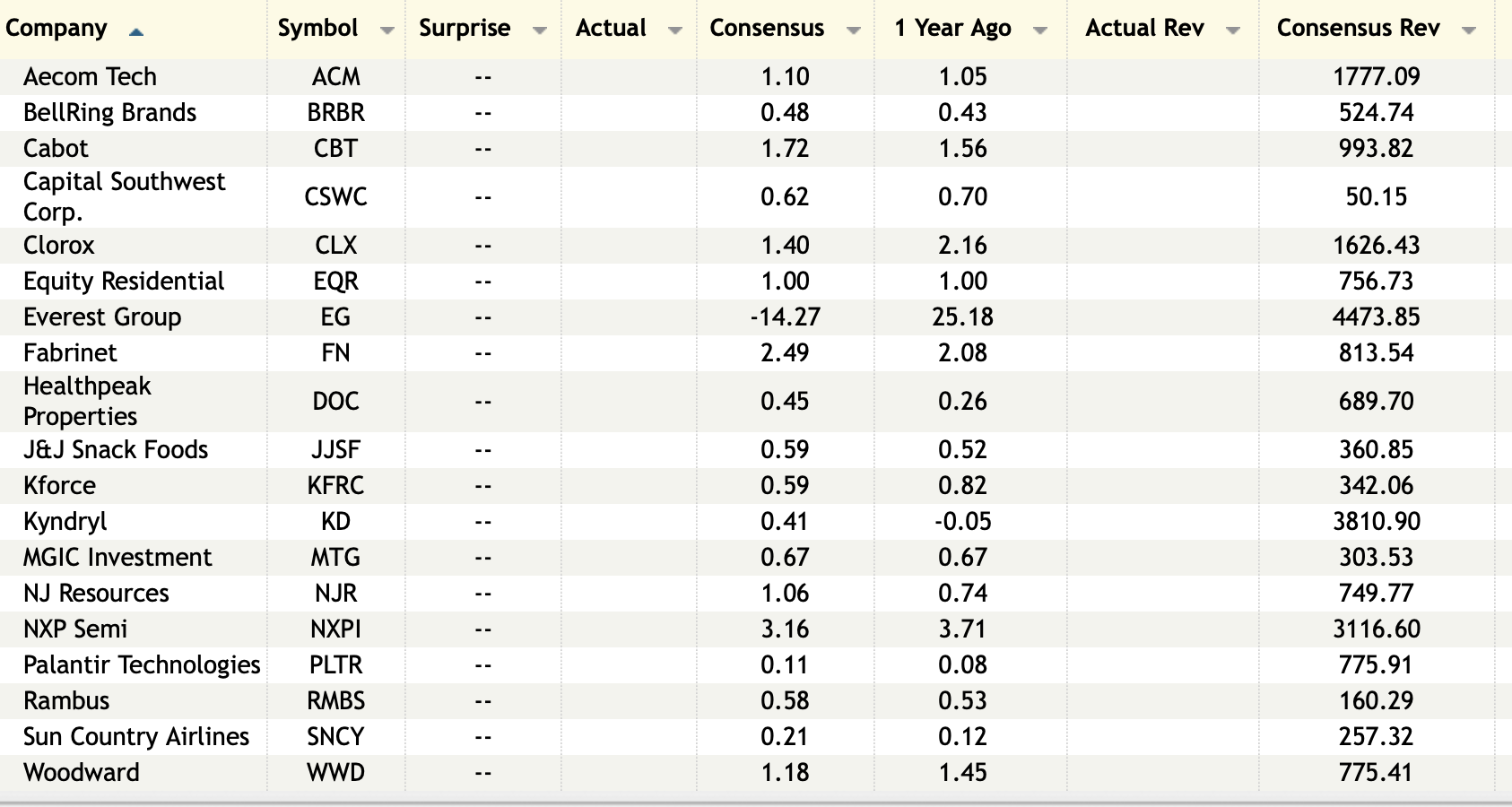The image size is (1512, 807).
Task: Click the Consensus Rev column sort arrow
Action: 1468,30
